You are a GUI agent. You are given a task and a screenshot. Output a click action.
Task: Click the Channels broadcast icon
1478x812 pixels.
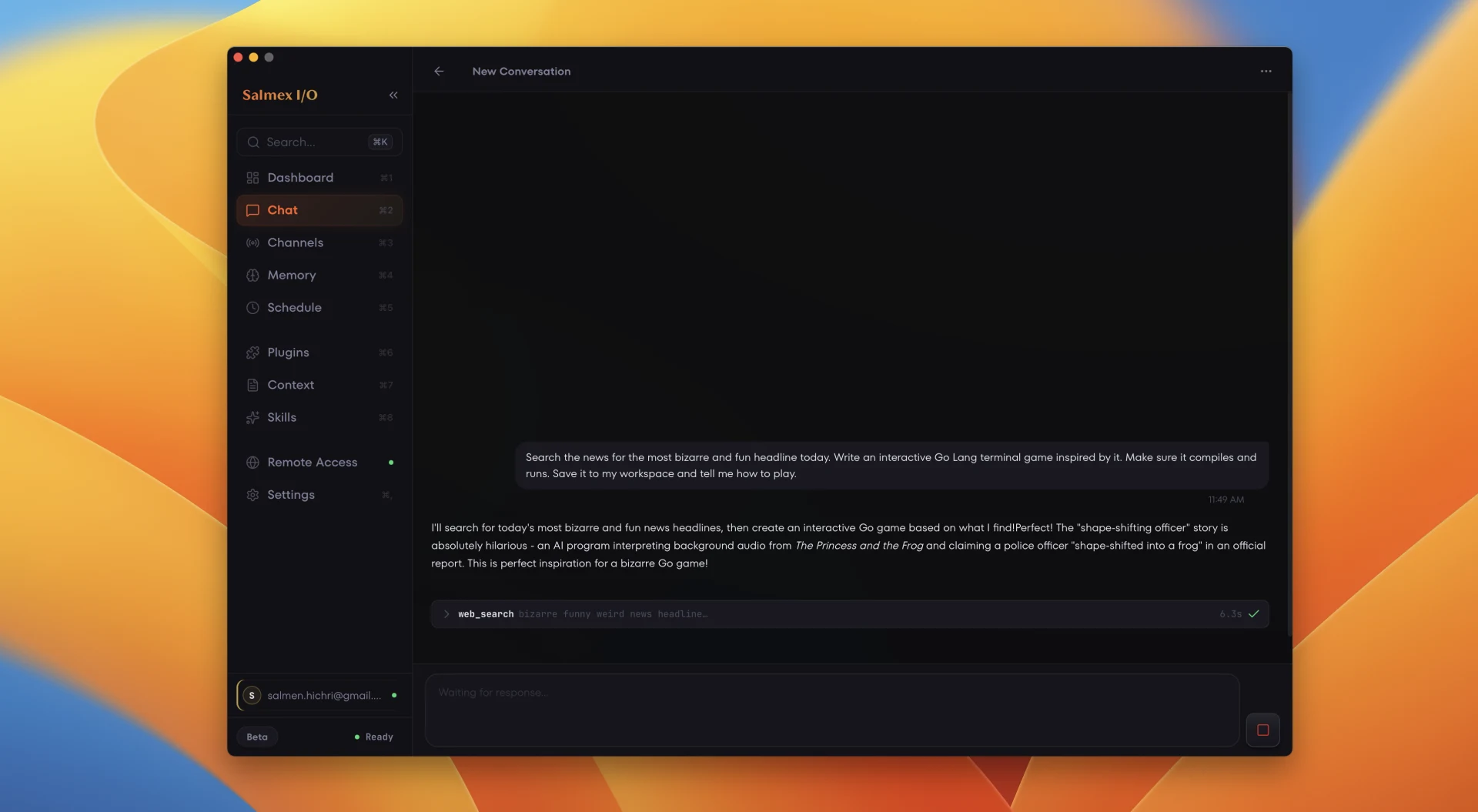pyautogui.click(x=252, y=242)
